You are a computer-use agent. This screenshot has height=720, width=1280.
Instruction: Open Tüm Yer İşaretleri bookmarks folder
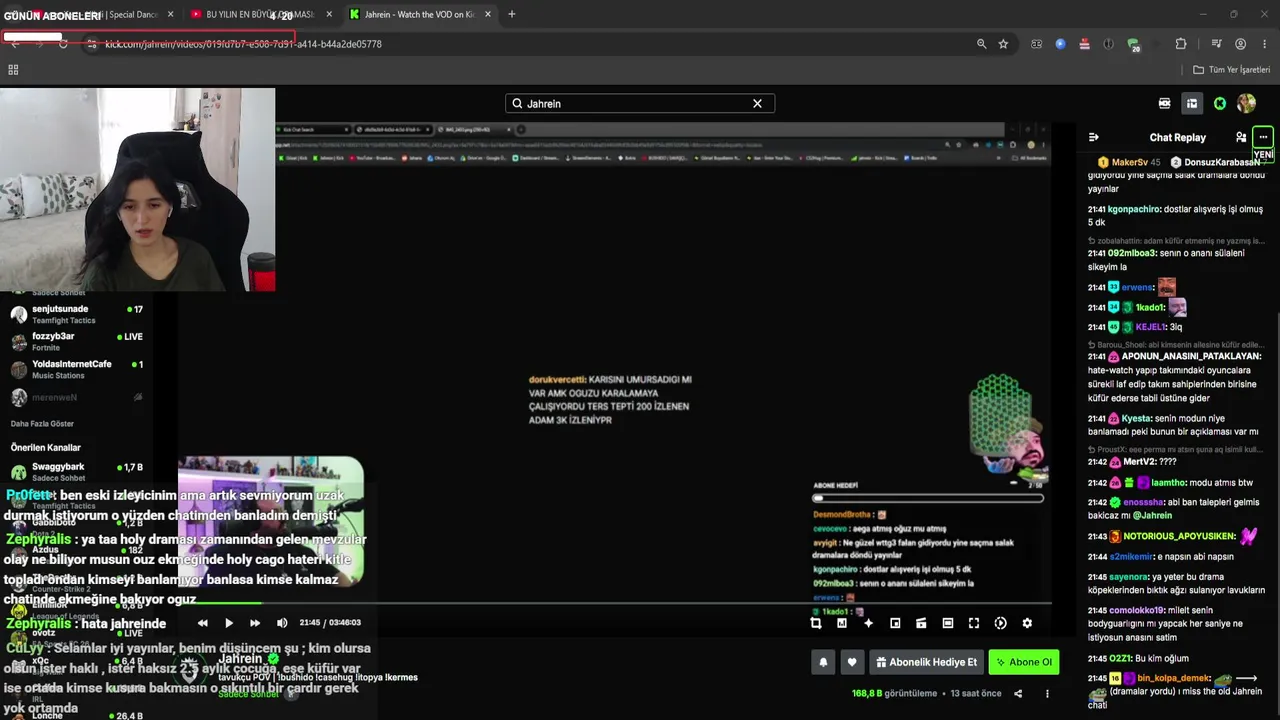[1232, 70]
